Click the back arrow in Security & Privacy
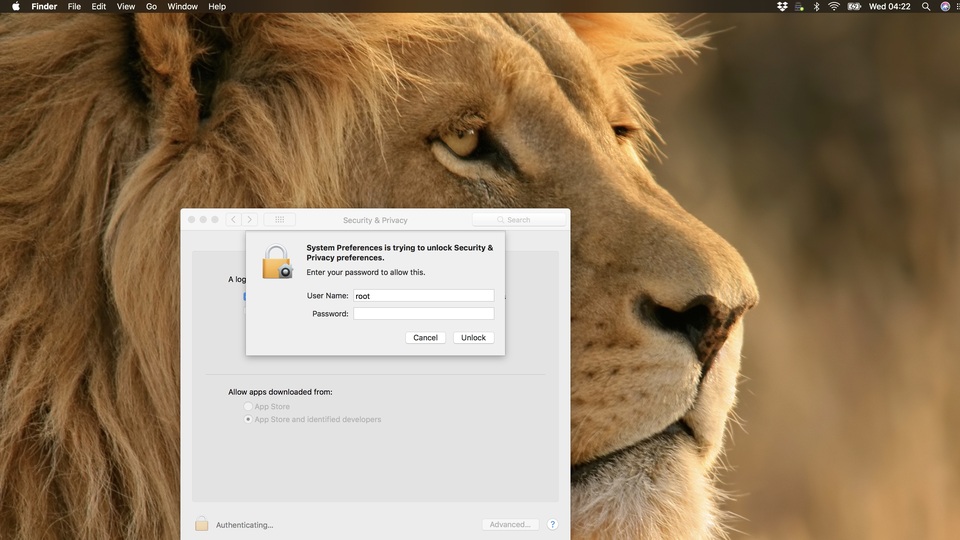Image resolution: width=960 pixels, height=540 pixels. point(233,219)
